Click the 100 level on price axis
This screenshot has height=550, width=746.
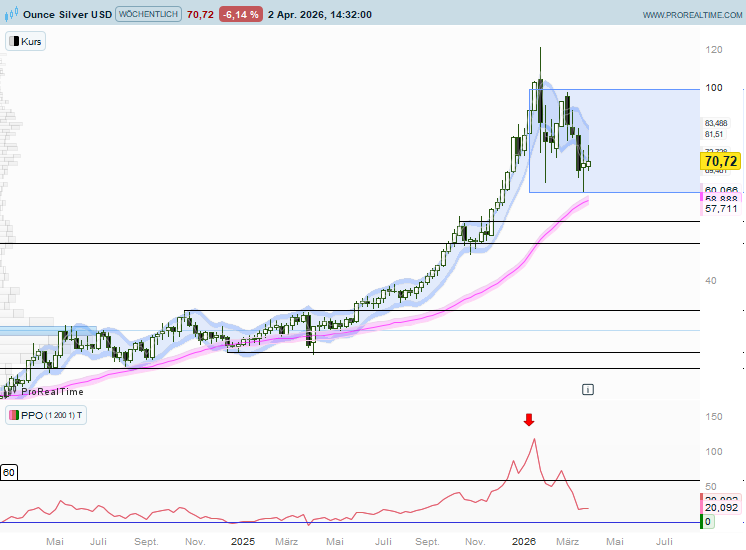pyautogui.click(x=714, y=88)
